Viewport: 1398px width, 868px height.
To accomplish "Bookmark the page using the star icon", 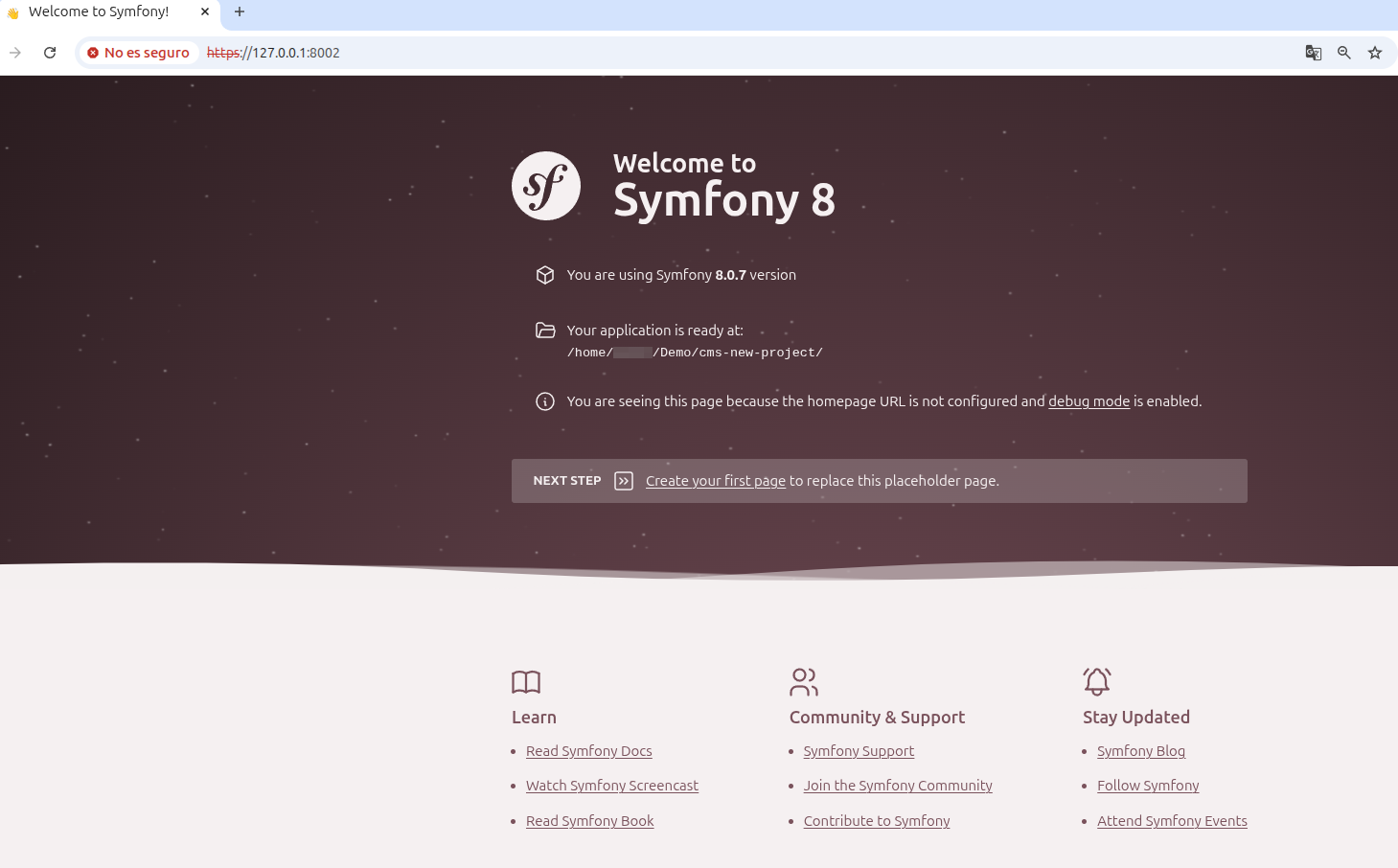I will coord(1375,53).
